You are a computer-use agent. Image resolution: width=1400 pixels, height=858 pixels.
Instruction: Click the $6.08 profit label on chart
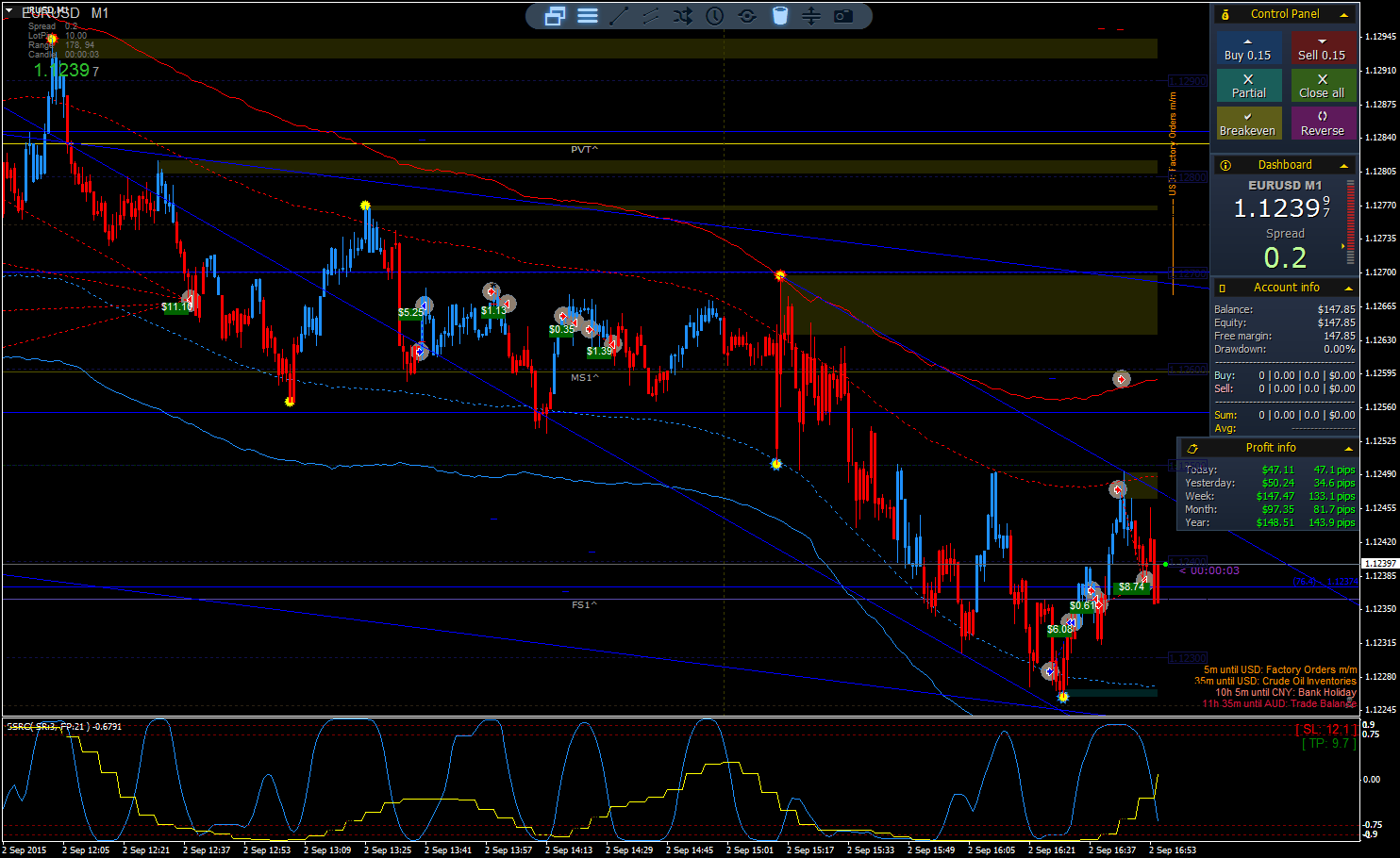1059,629
